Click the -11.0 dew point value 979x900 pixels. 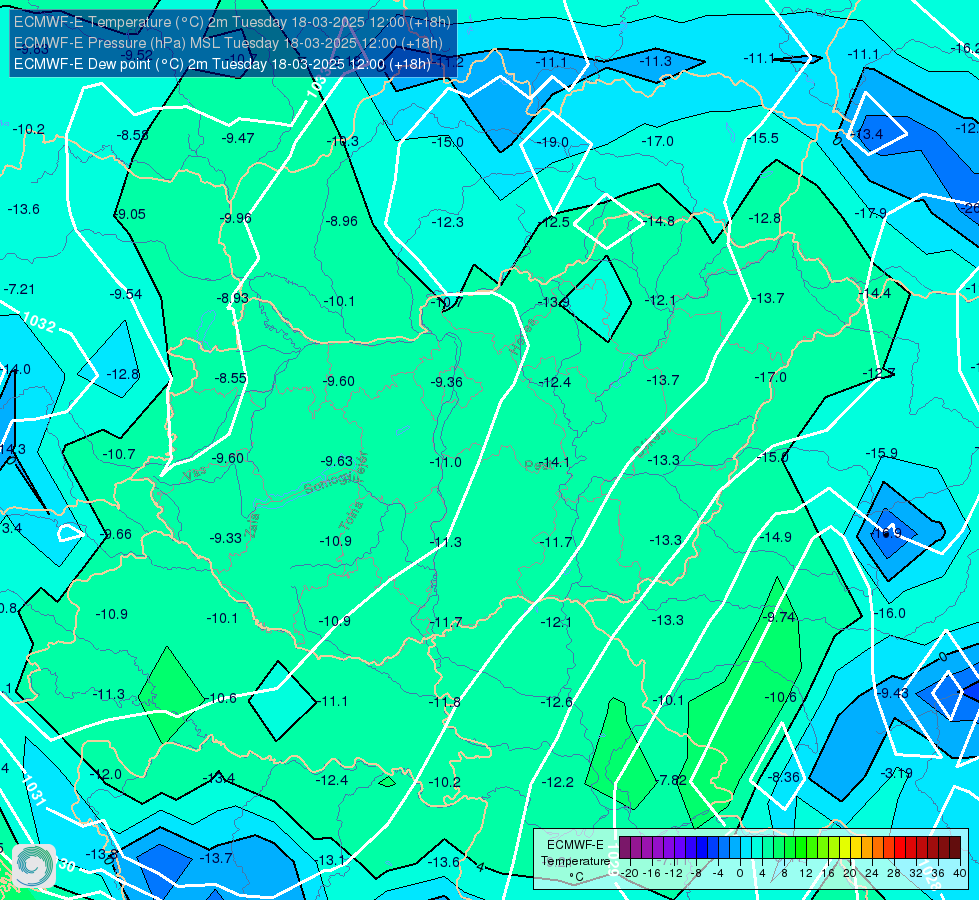pyautogui.click(x=446, y=462)
